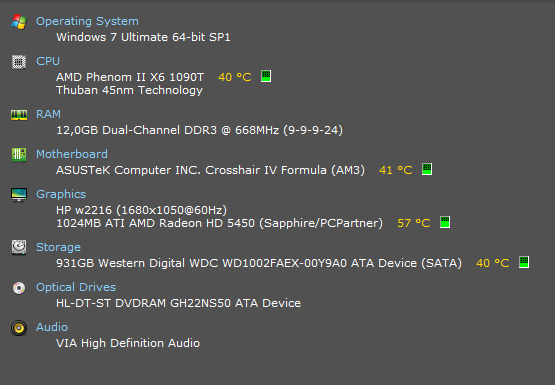Click the RAM memory stick icon

[x=19, y=115]
